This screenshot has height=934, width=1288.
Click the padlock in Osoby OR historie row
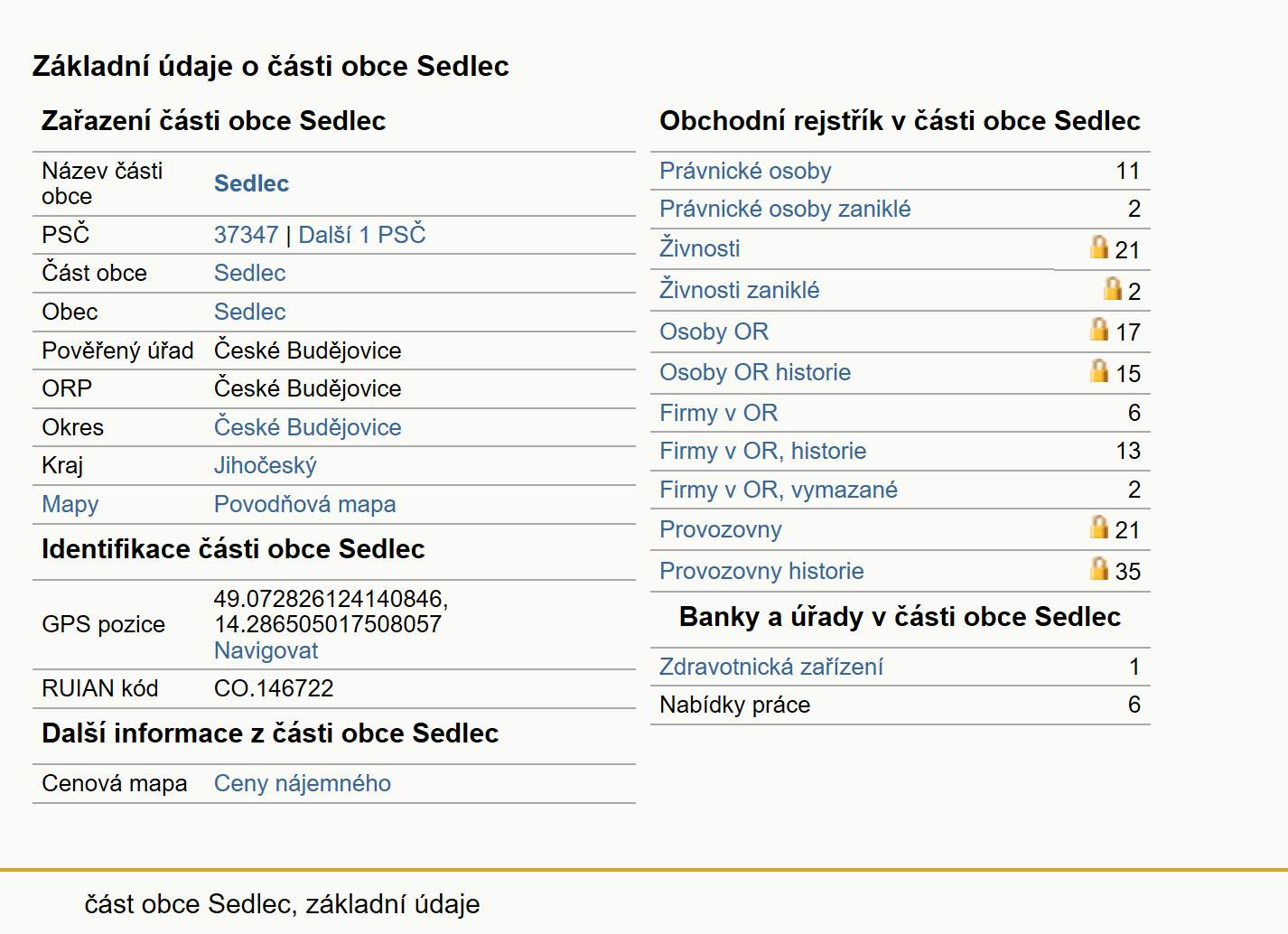[1098, 370]
